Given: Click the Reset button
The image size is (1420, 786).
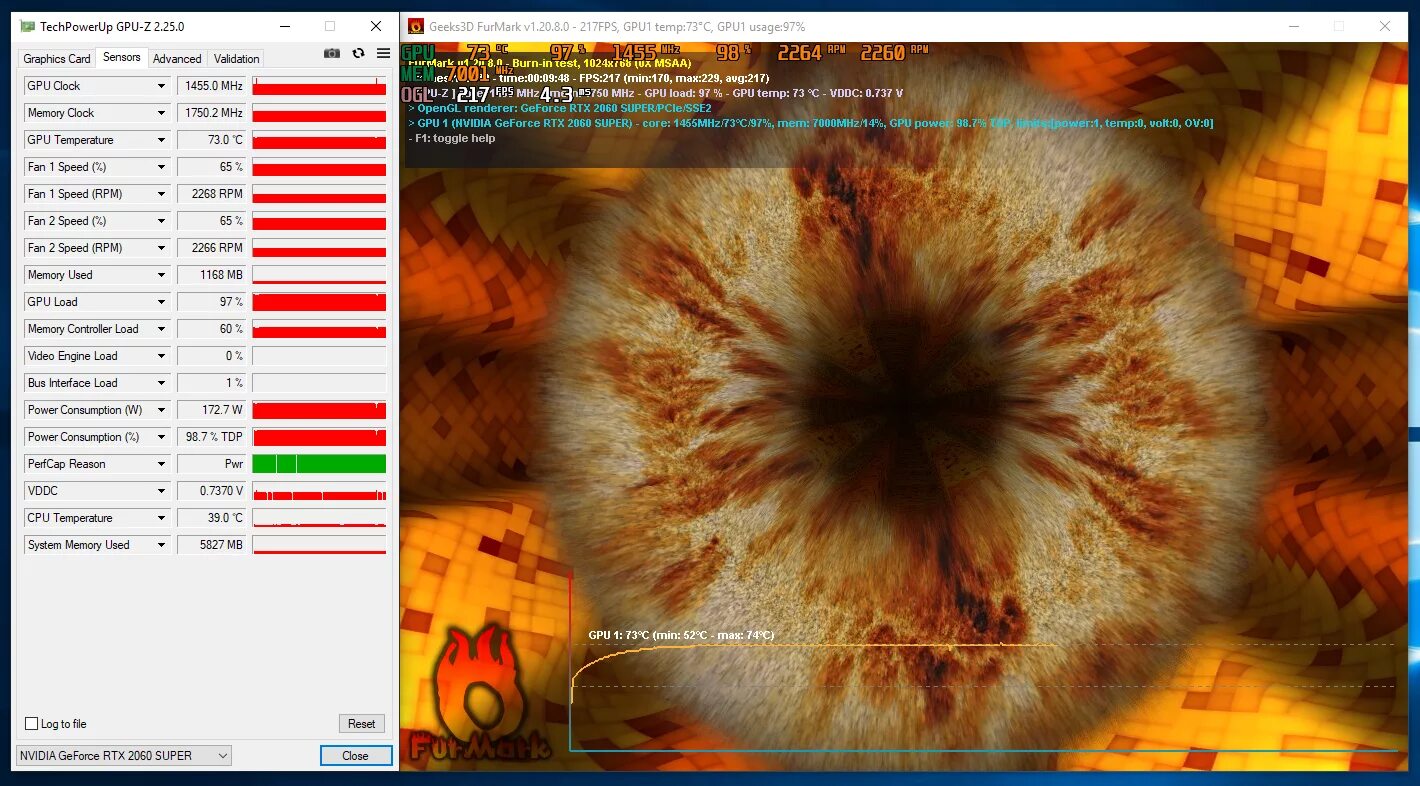Looking at the screenshot, I should point(362,724).
